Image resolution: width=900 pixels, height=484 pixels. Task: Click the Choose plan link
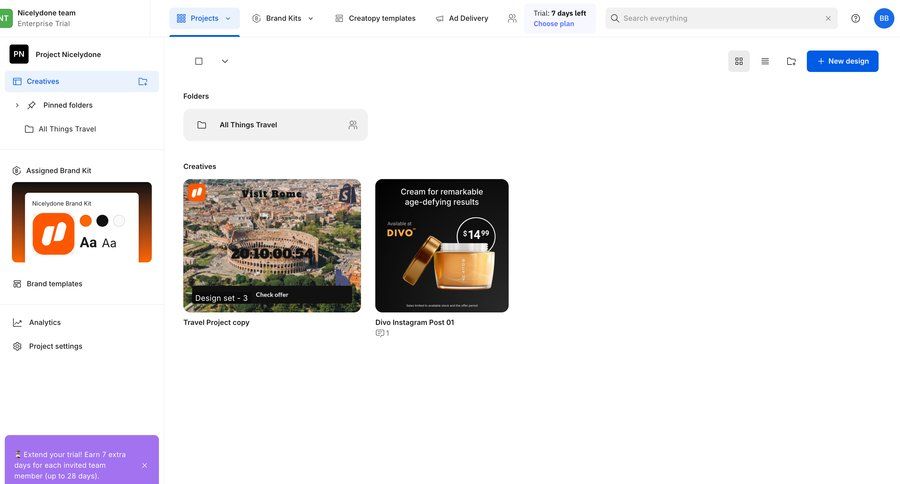553,24
